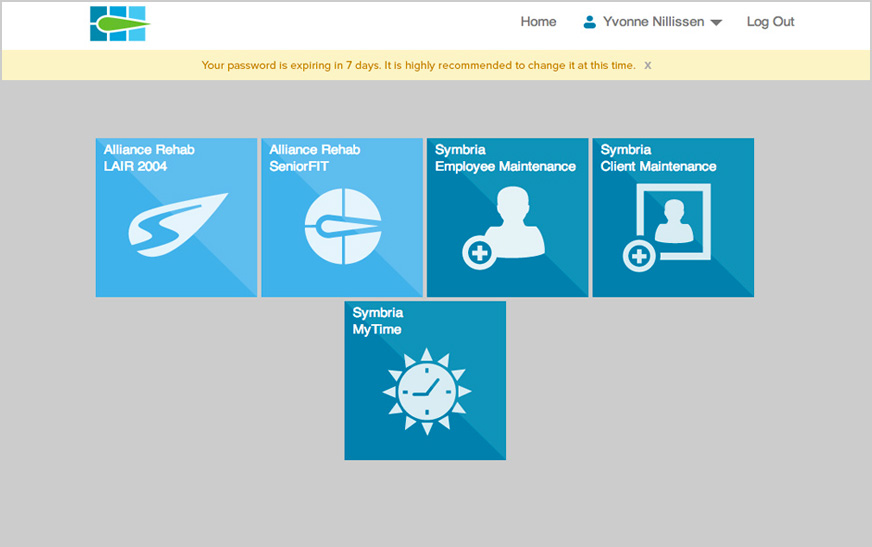Click the company logo in the header
The width and height of the screenshot is (872, 547).
point(119,23)
